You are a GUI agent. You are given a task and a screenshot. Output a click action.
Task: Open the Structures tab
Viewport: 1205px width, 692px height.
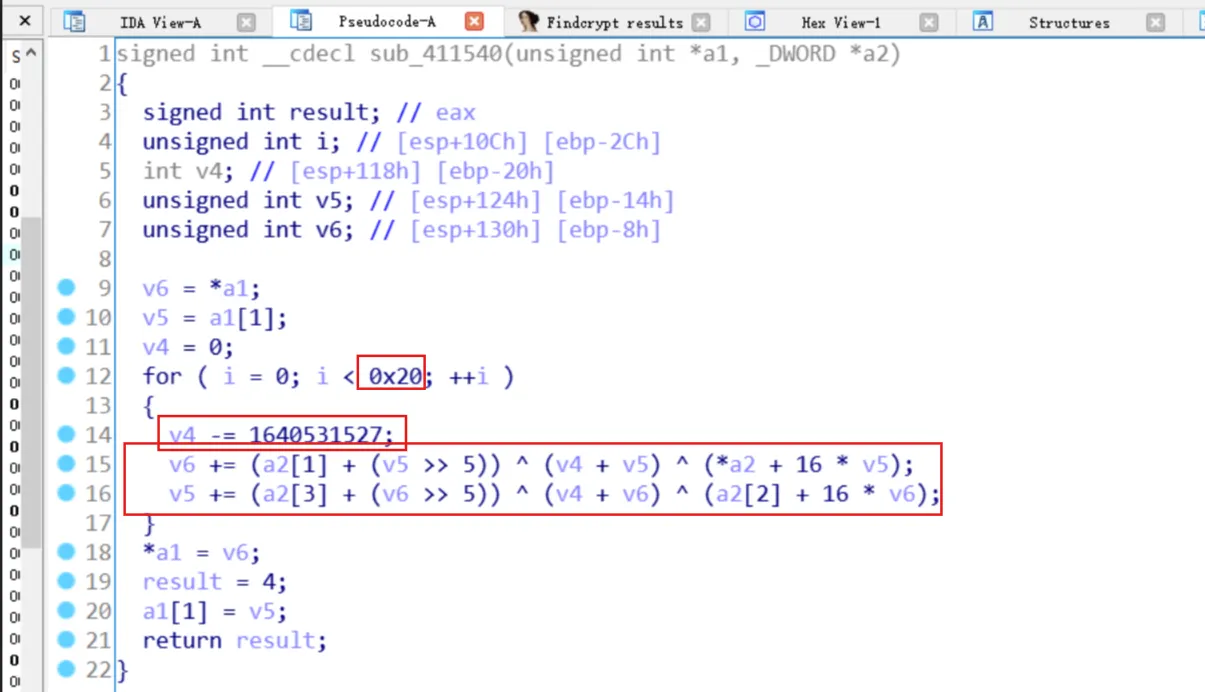click(x=1068, y=22)
